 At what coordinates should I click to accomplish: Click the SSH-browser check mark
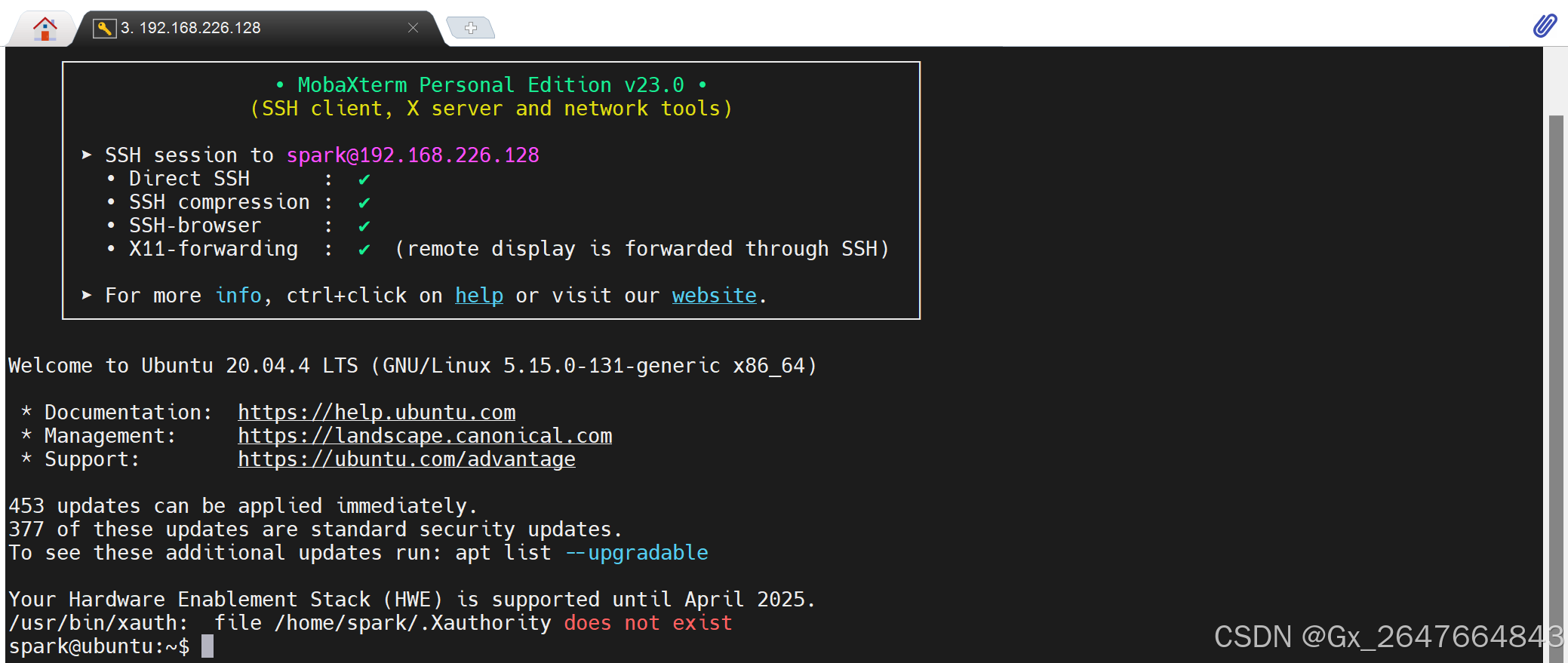pos(364,226)
